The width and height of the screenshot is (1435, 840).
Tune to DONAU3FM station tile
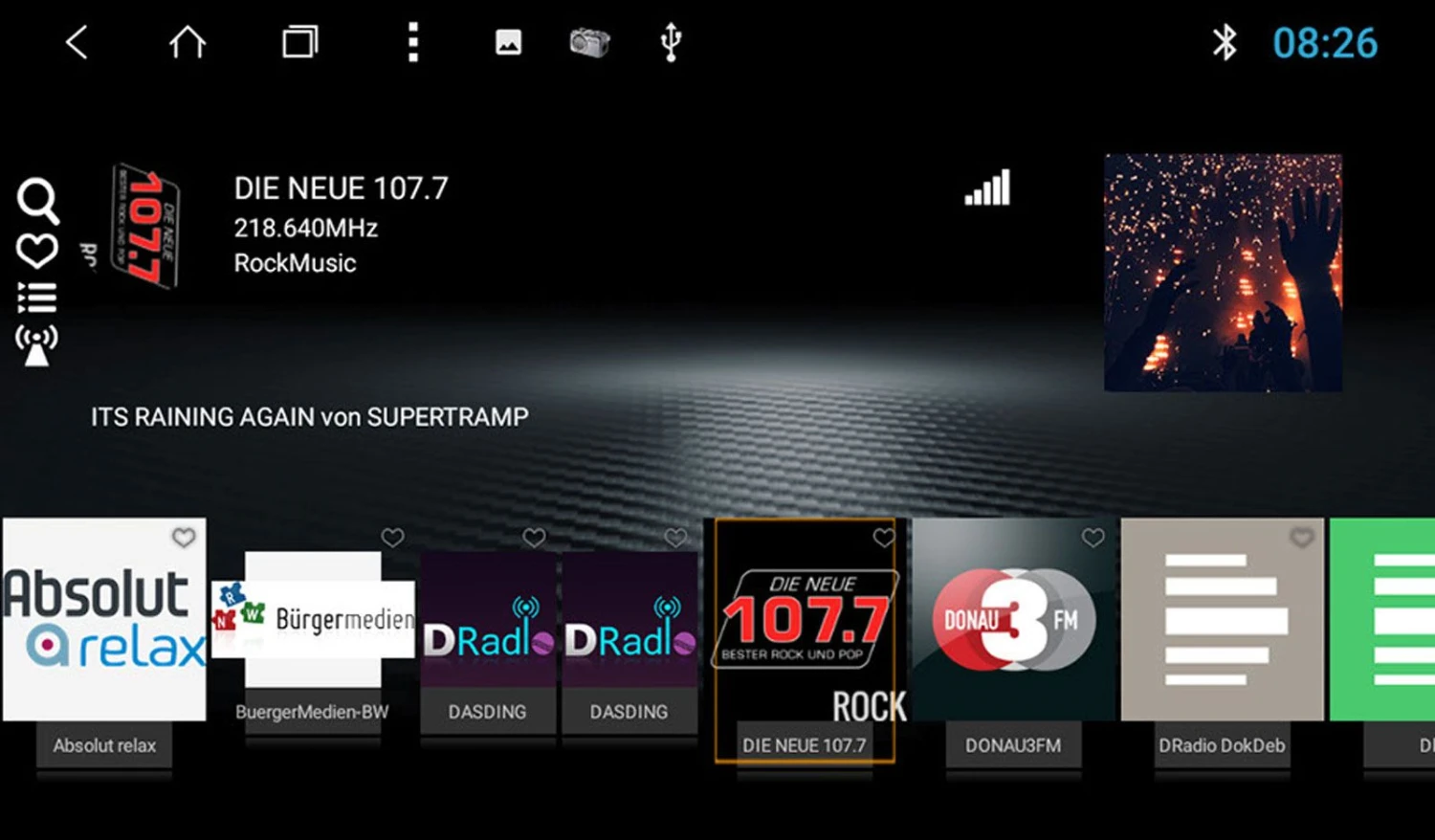pos(1013,622)
